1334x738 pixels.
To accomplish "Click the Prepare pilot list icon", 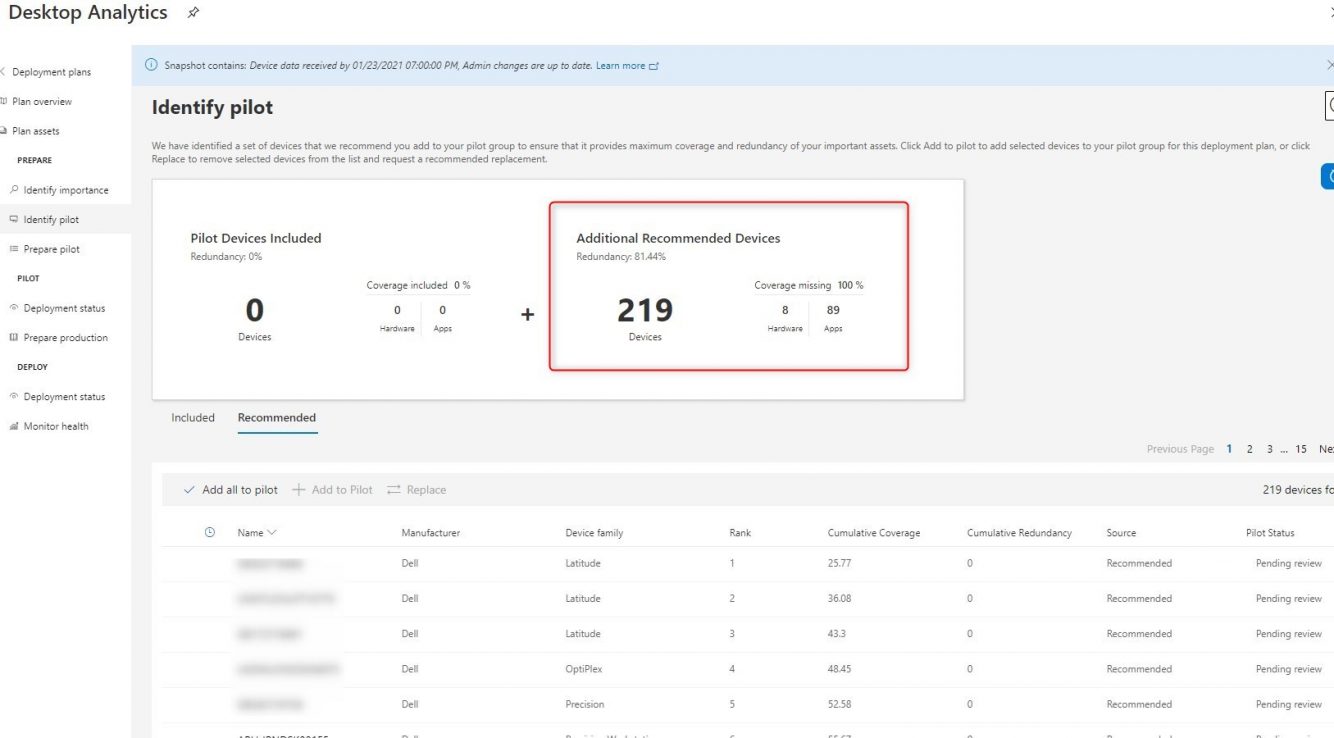I will 13,248.
